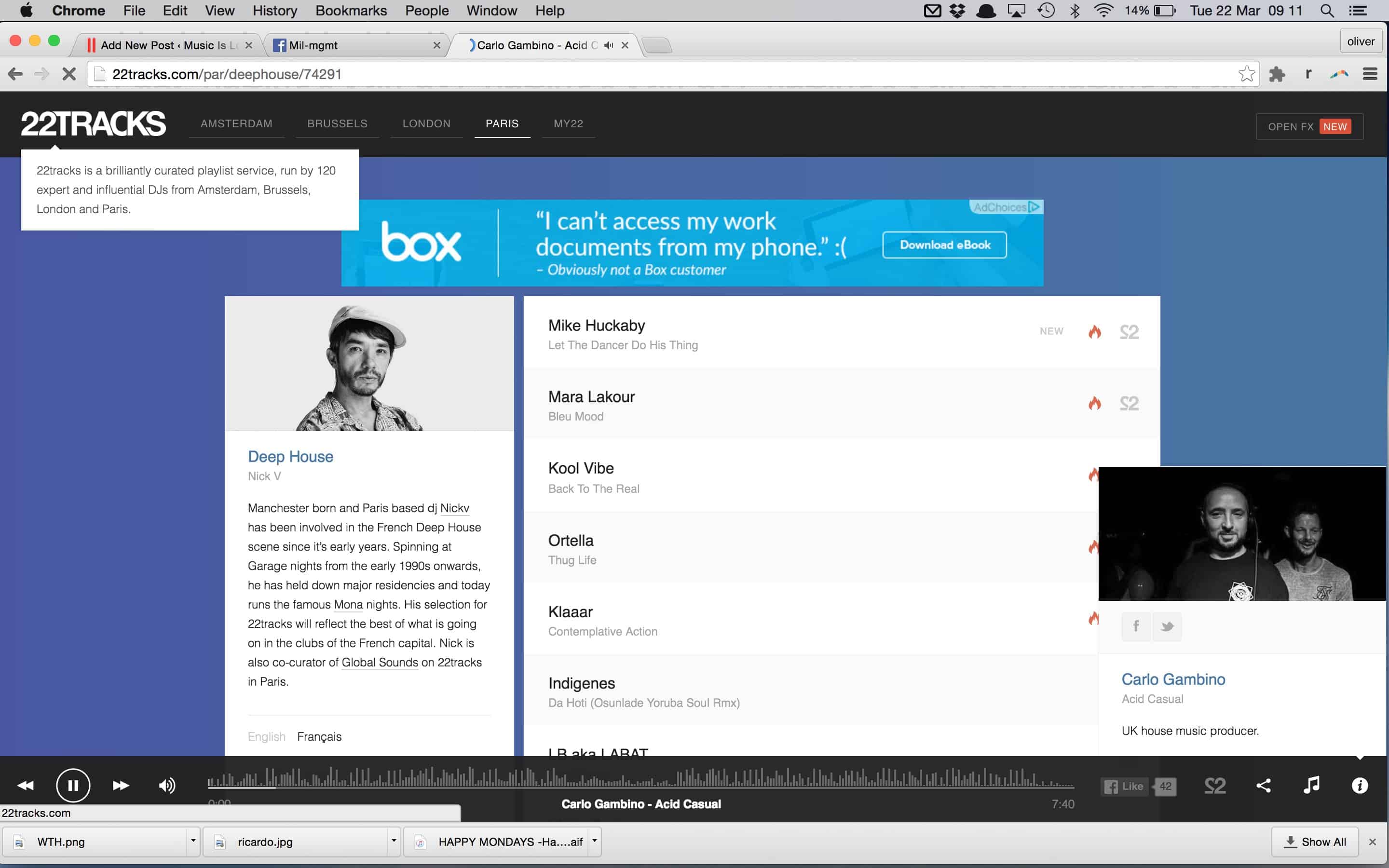
Task: Open AdChoices icon on banner
Action: pos(1035,207)
